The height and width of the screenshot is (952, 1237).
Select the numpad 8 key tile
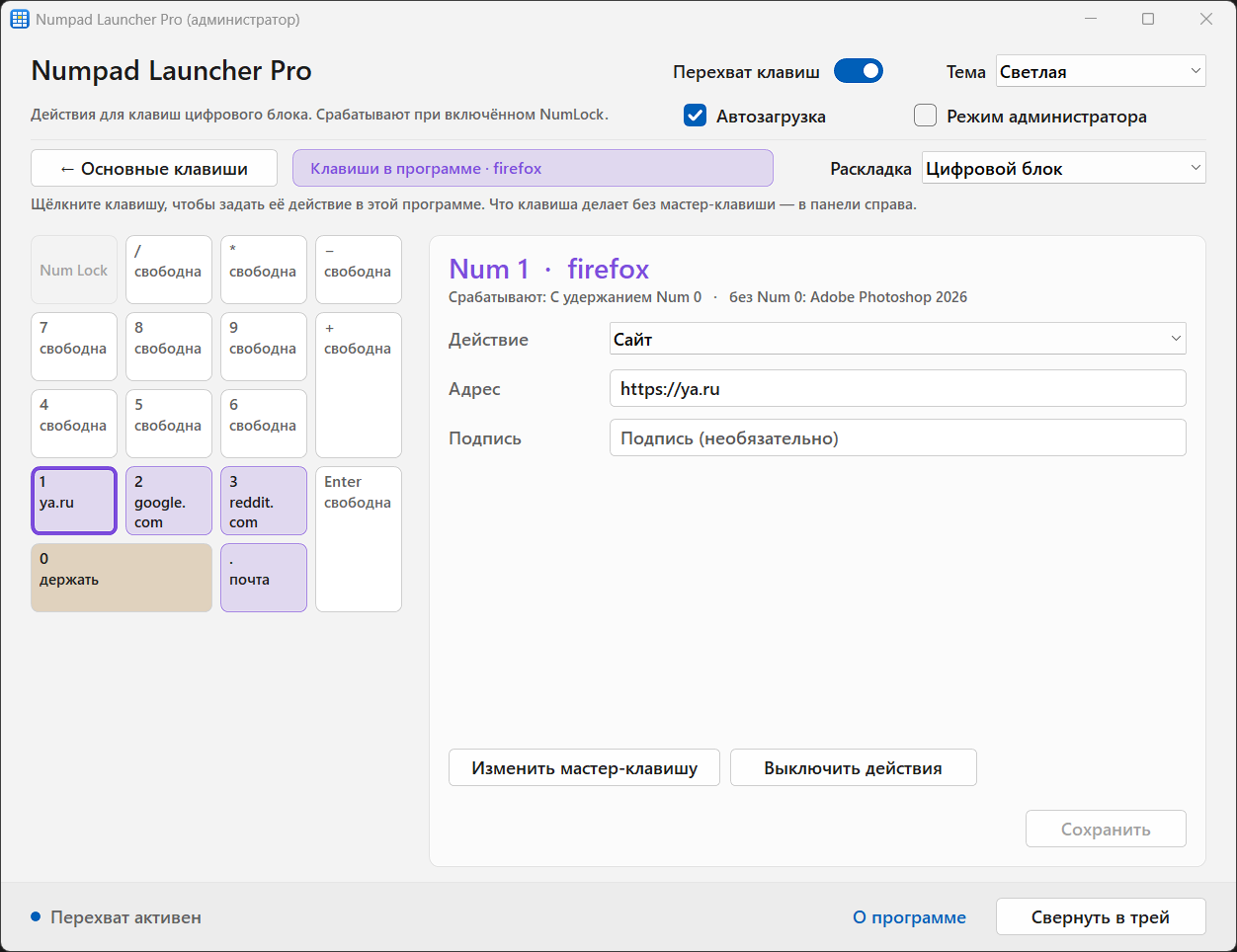click(169, 347)
